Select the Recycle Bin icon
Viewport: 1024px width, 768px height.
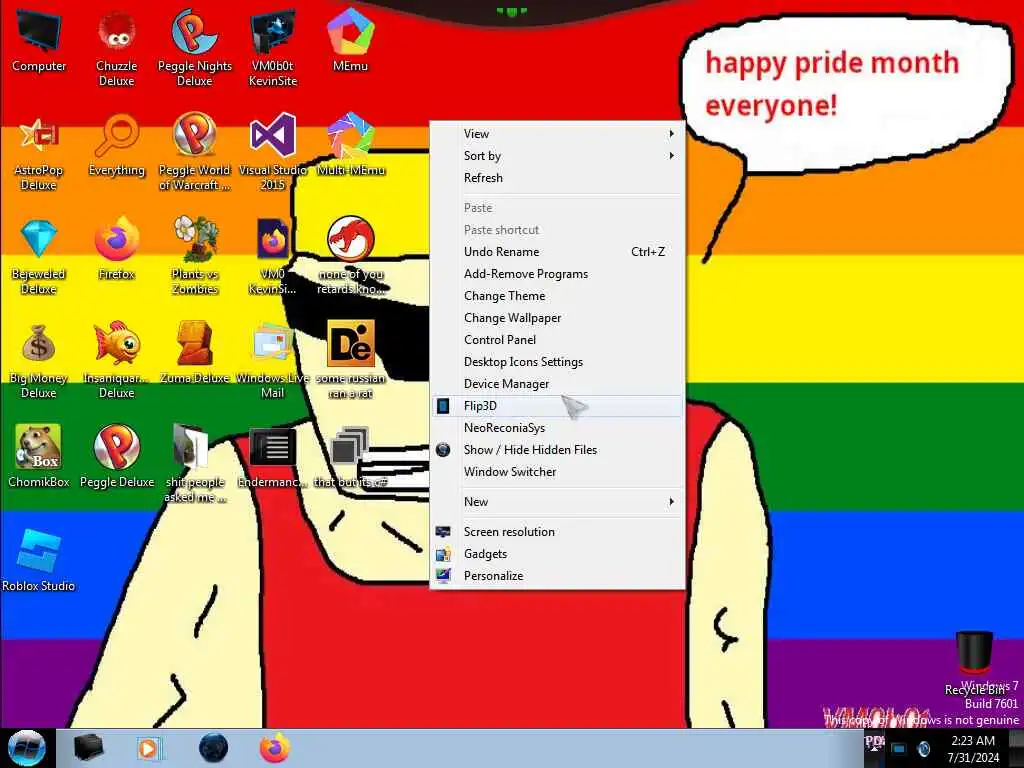point(974,663)
